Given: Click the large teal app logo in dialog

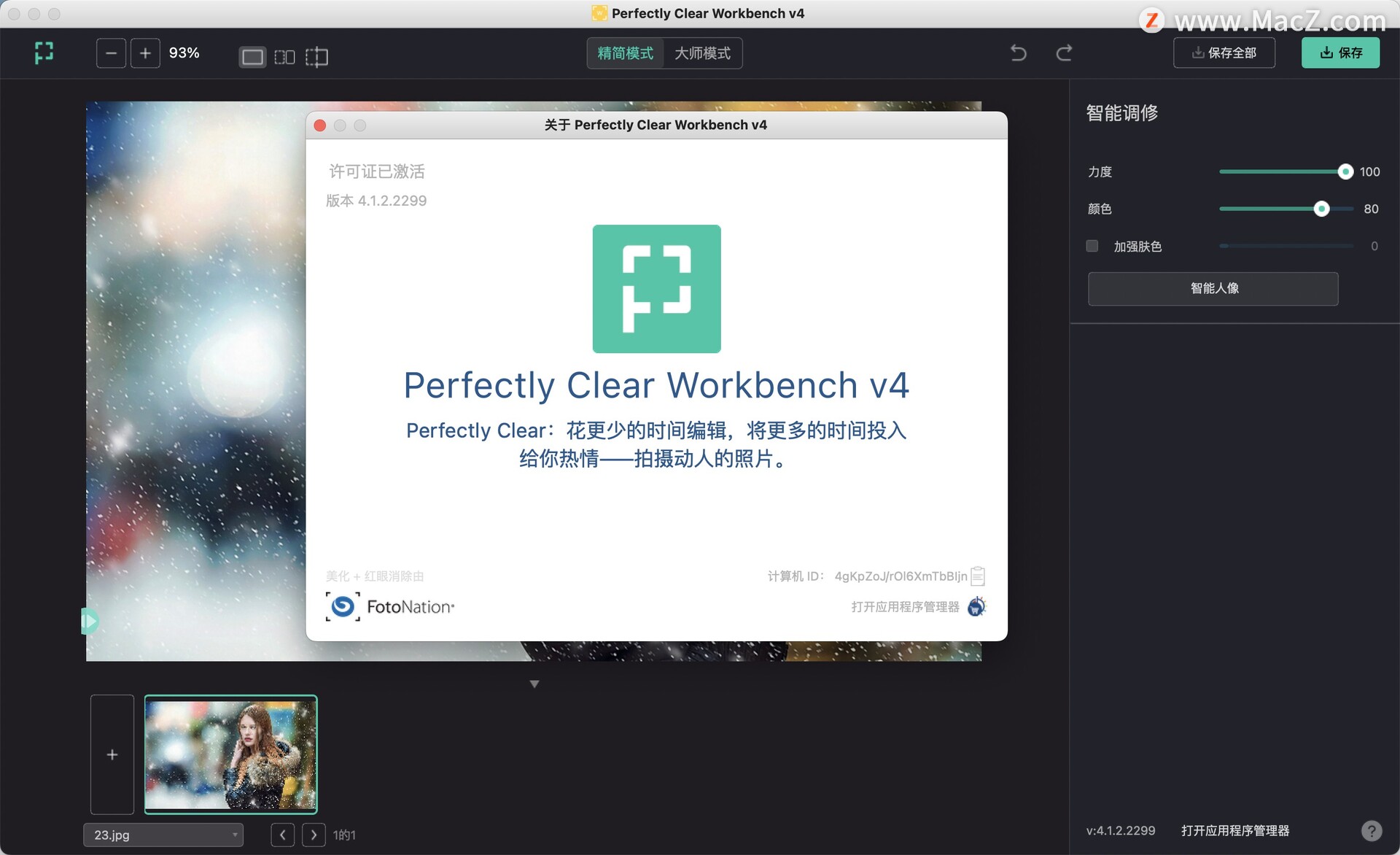Looking at the screenshot, I should [656, 289].
